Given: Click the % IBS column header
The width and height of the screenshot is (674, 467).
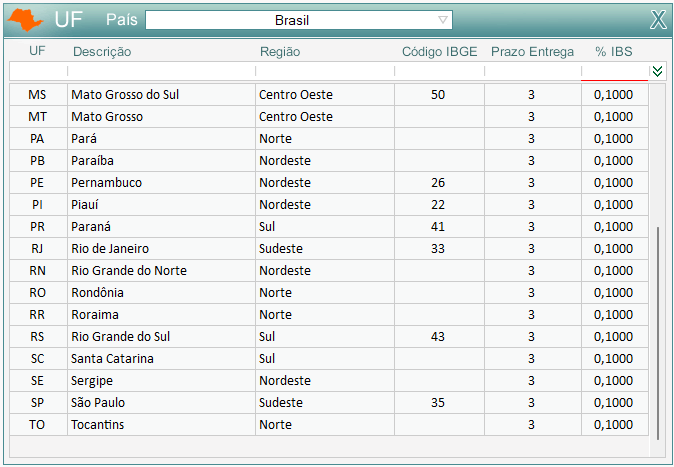Looking at the screenshot, I should [613, 51].
